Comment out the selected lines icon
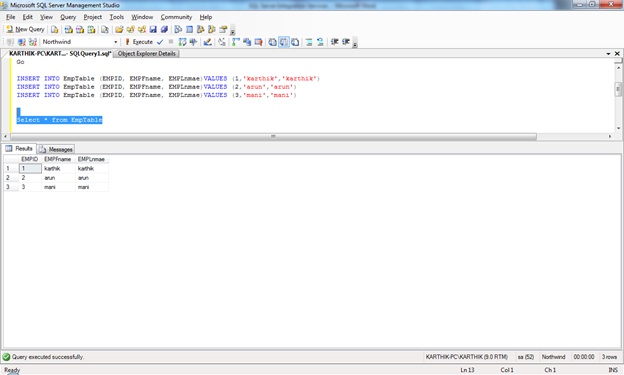 tap(309, 42)
